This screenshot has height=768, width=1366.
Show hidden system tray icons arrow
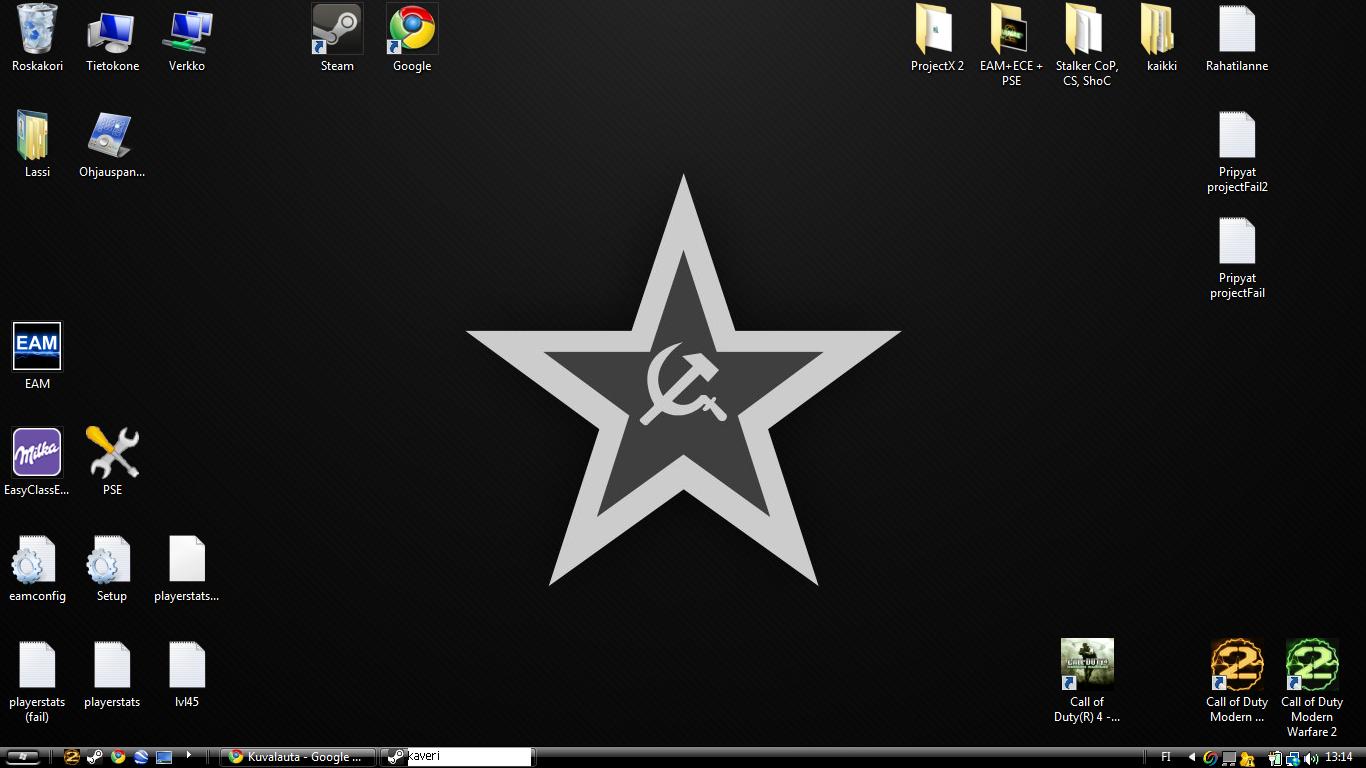[x=1191, y=757]
